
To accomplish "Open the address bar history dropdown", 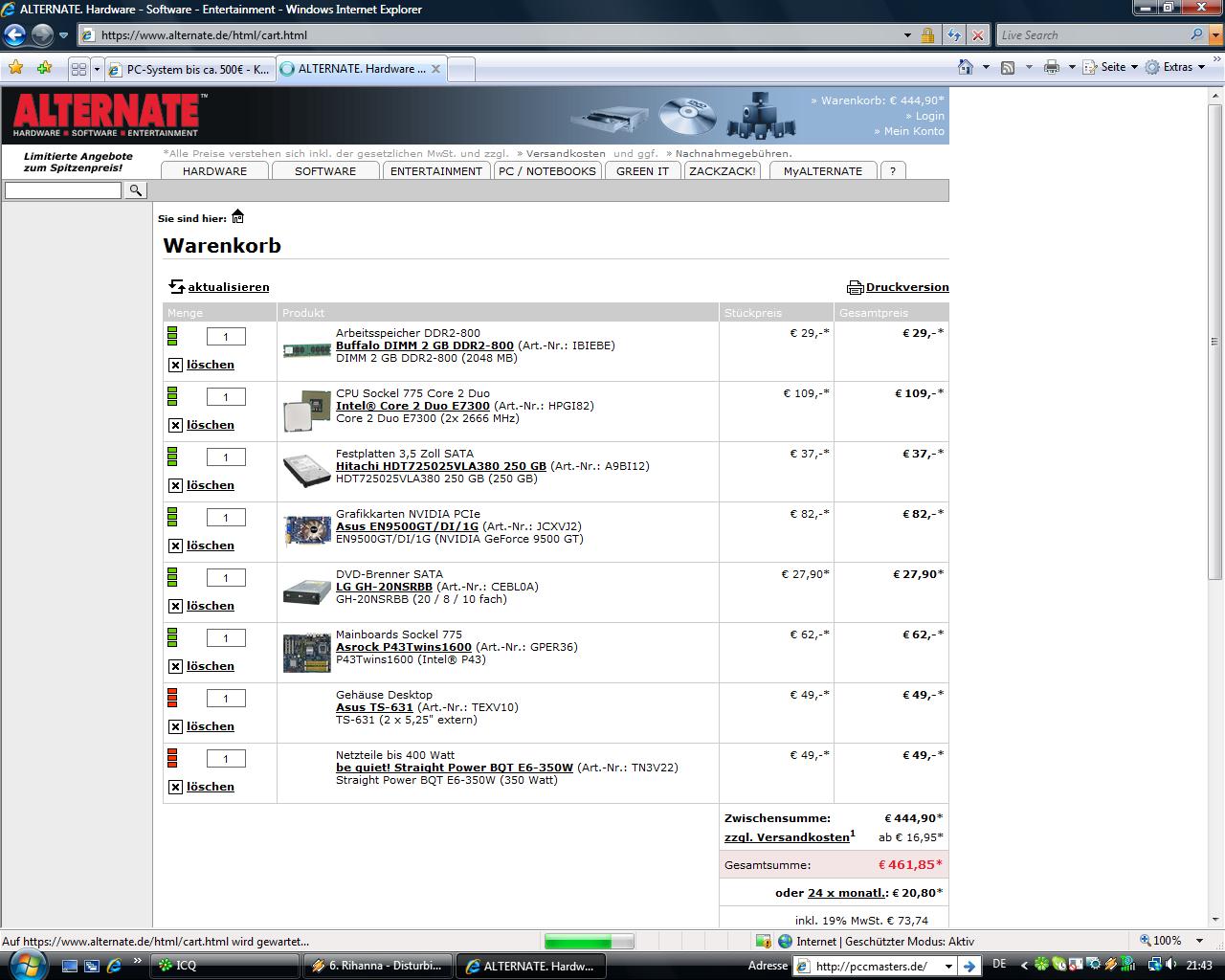I will [x=907, y=35].
